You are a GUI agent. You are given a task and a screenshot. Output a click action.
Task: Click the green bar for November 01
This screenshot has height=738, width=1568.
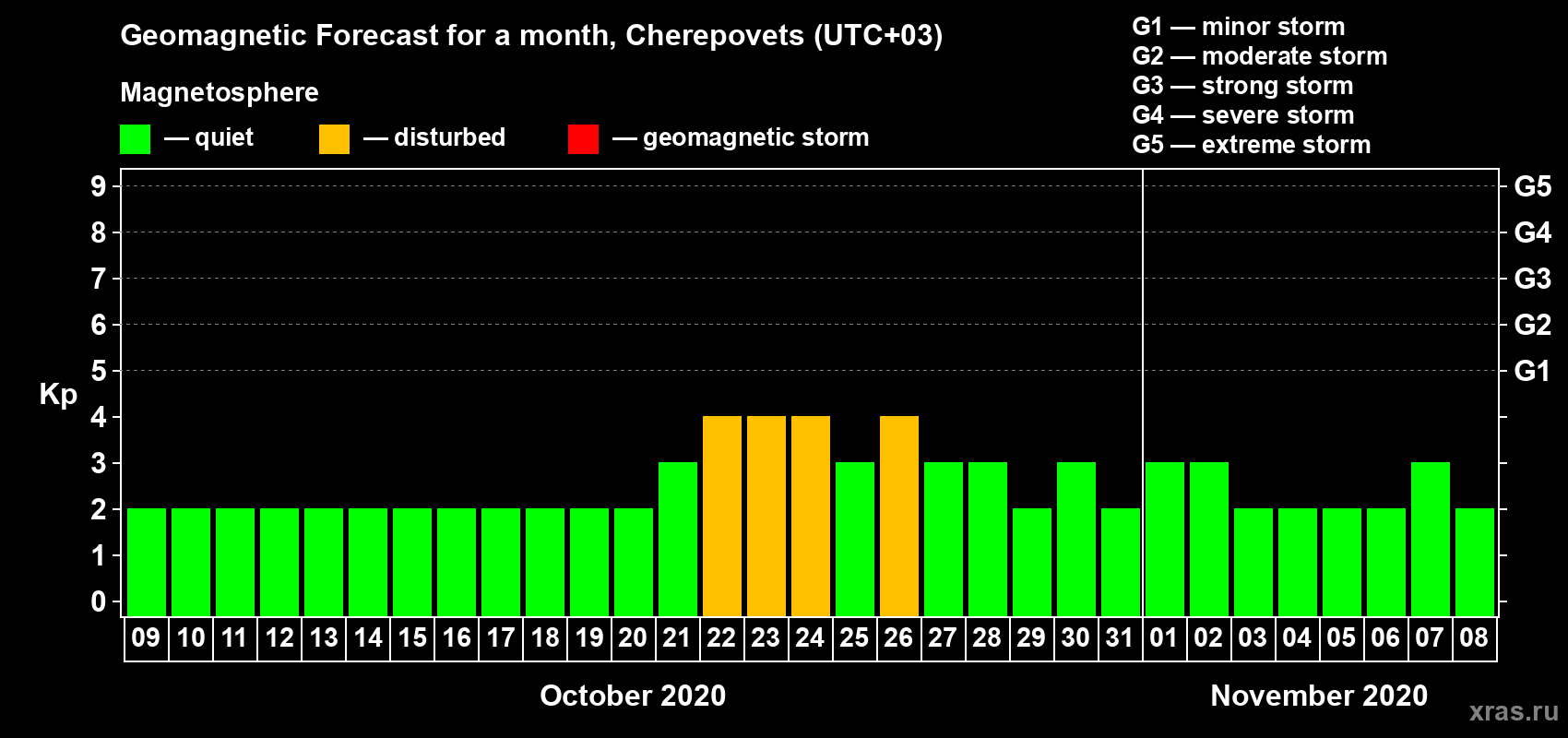click(x=1165, y=539)
